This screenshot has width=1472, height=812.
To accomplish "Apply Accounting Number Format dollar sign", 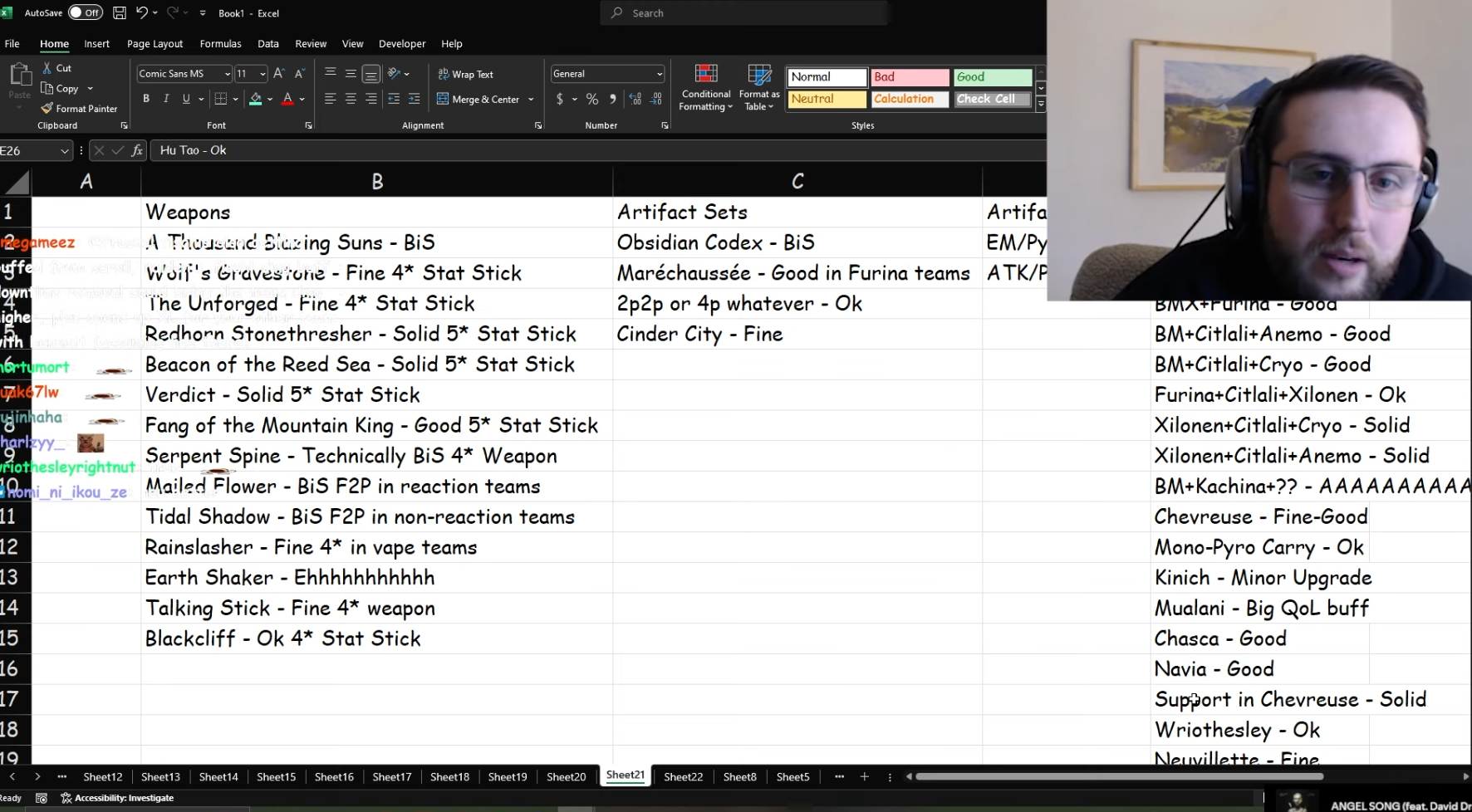I will pos(560,99).
